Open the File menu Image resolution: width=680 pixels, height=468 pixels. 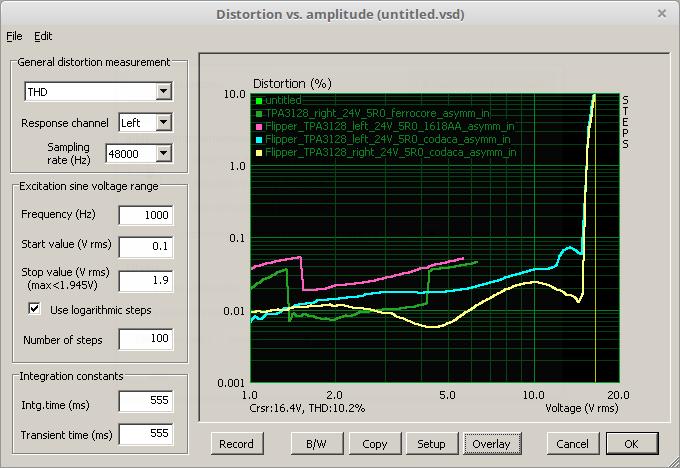click(14, 36)
